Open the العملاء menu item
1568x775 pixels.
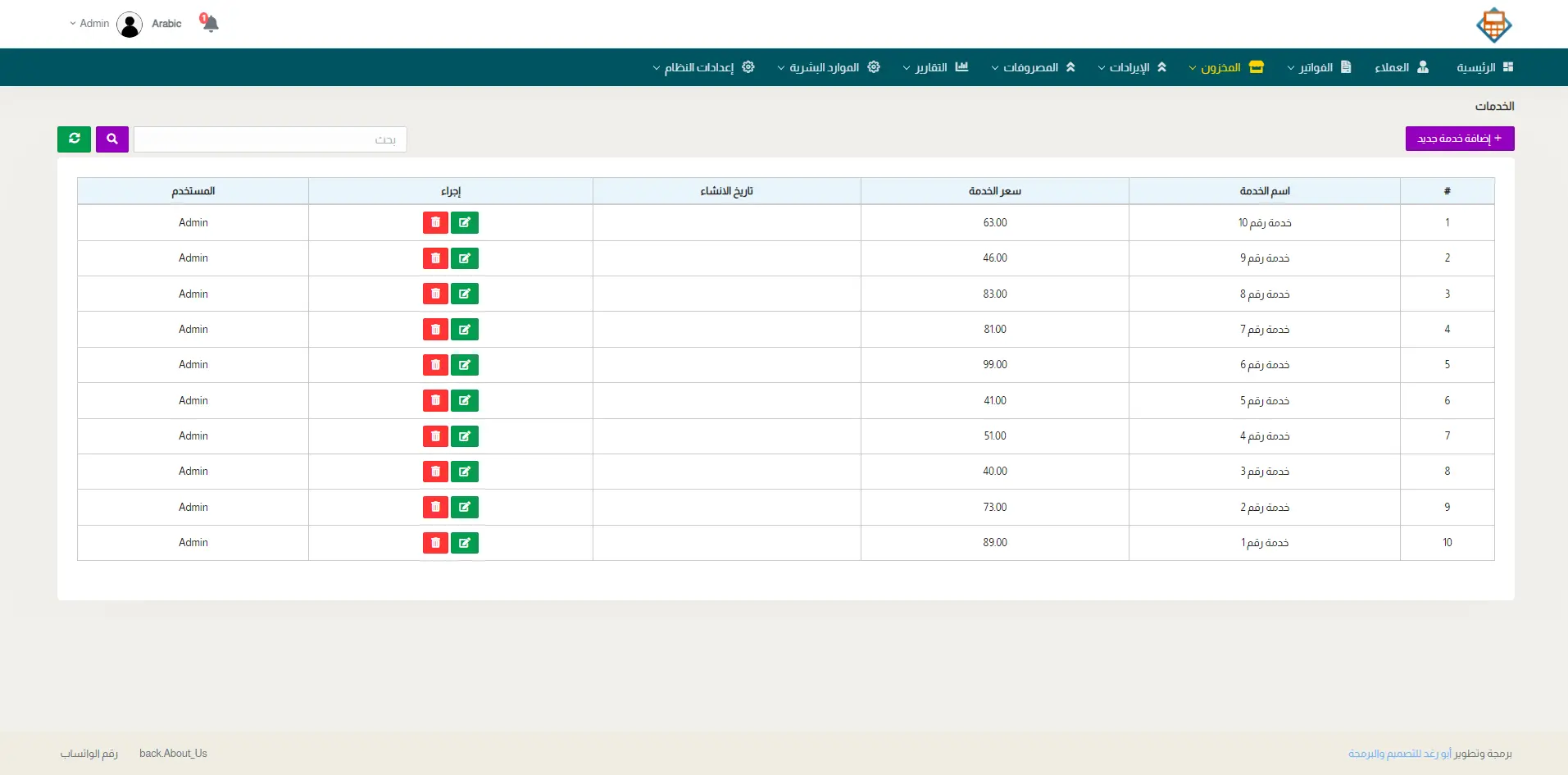tap(1402, 67)
